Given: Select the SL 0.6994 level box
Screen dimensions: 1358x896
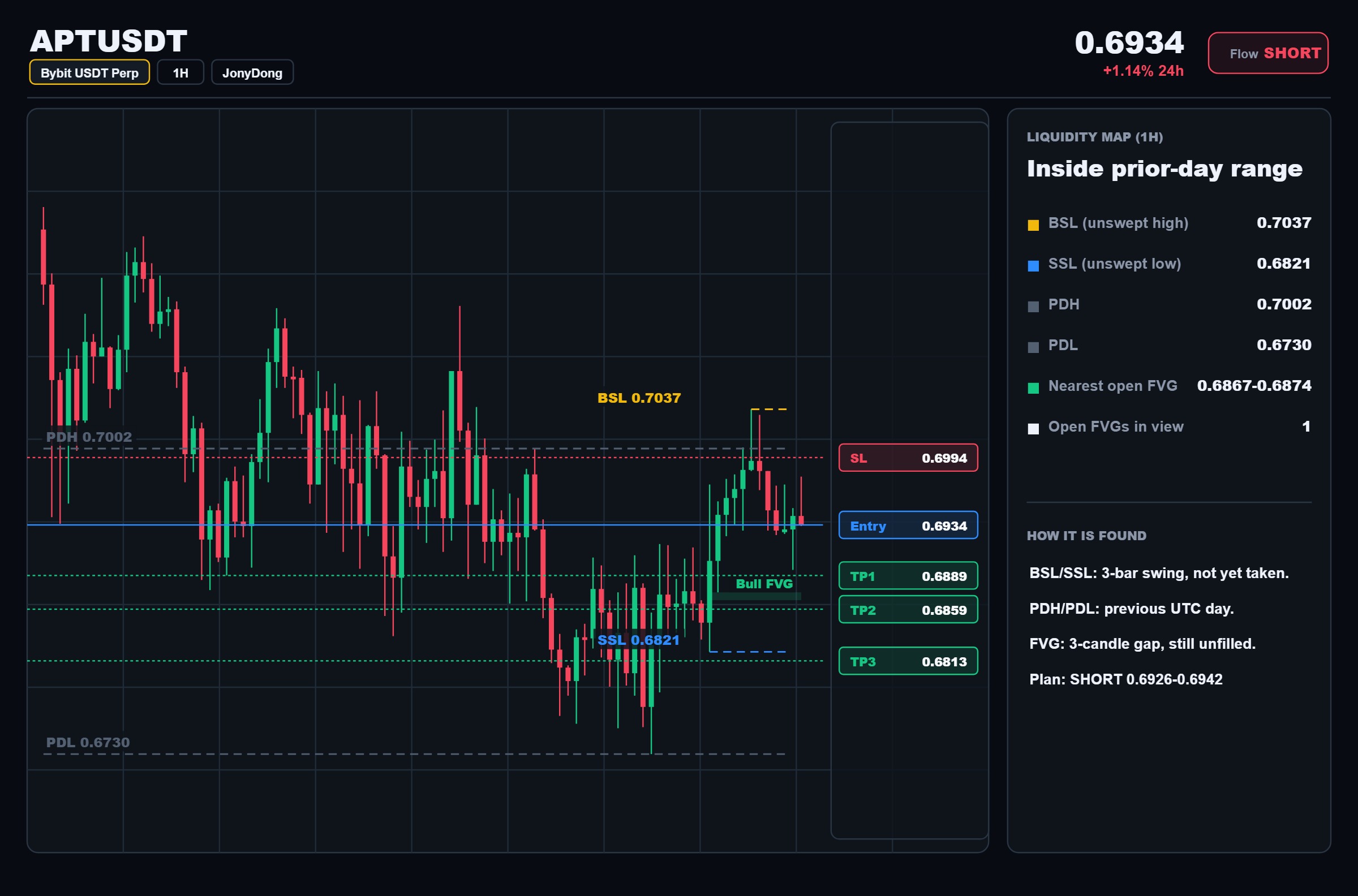Looking at the screenshot, I should [908, 458].
